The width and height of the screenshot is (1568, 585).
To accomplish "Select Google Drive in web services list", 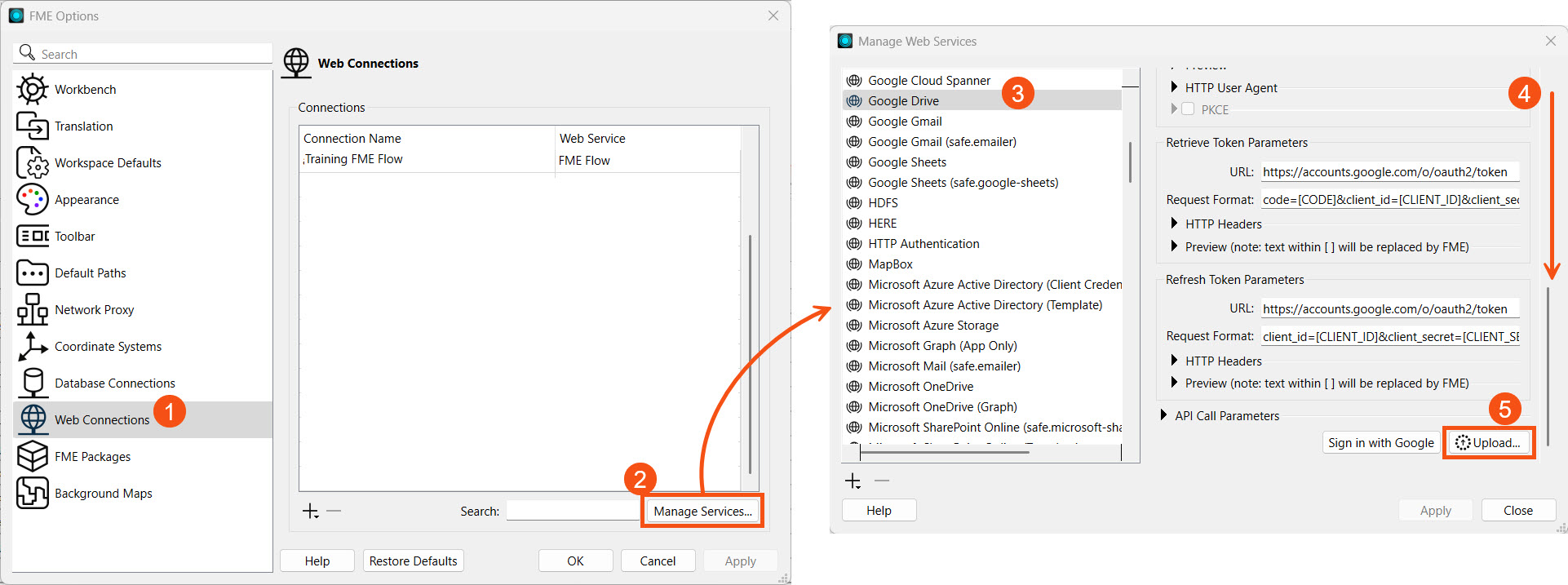I will tap(903, 100).
